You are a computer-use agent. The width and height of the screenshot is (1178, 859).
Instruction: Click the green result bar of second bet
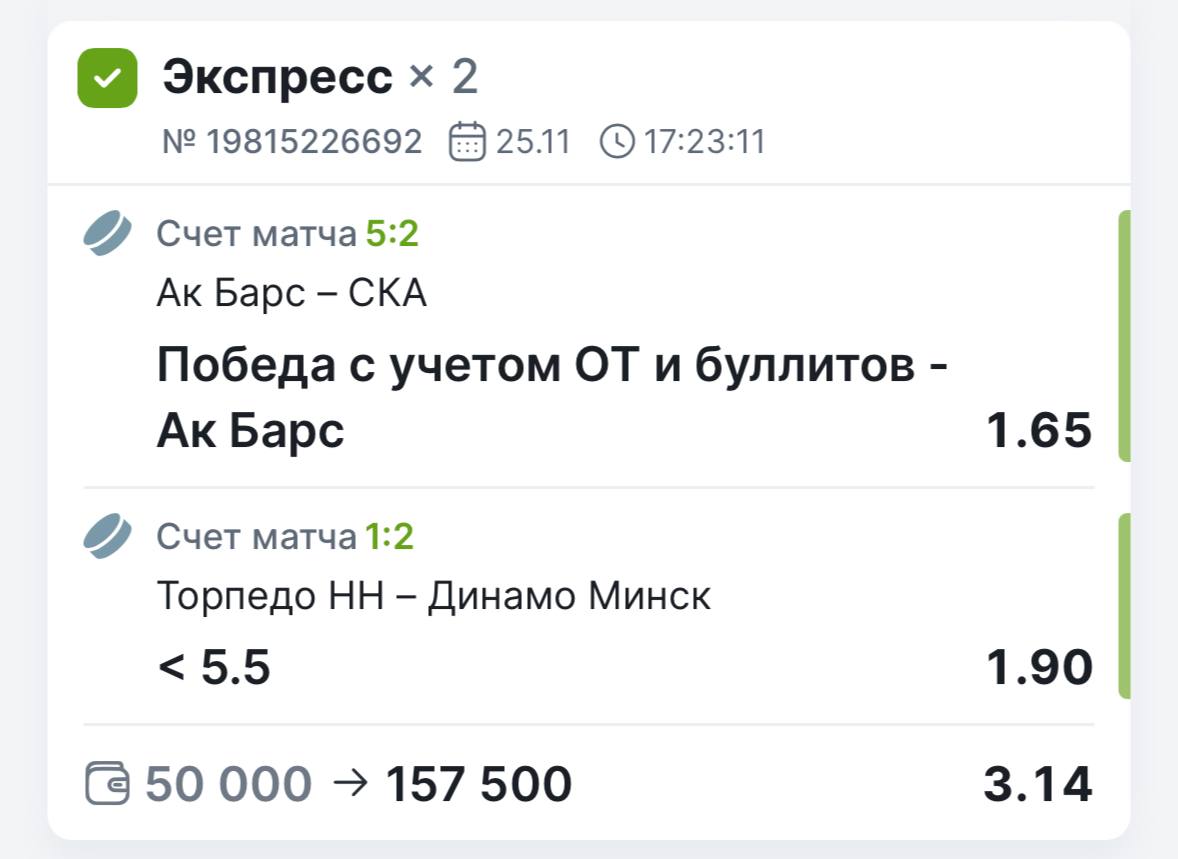(1123, 606)
